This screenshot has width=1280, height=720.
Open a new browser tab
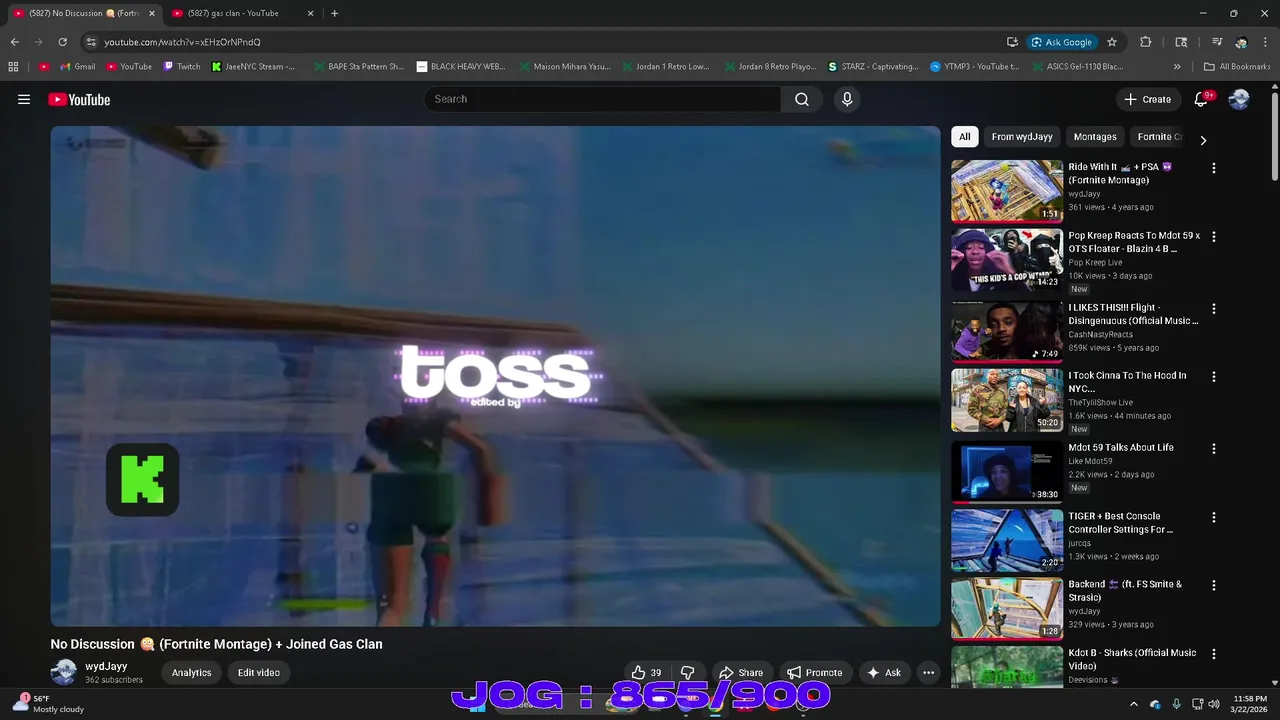[334, 13]
